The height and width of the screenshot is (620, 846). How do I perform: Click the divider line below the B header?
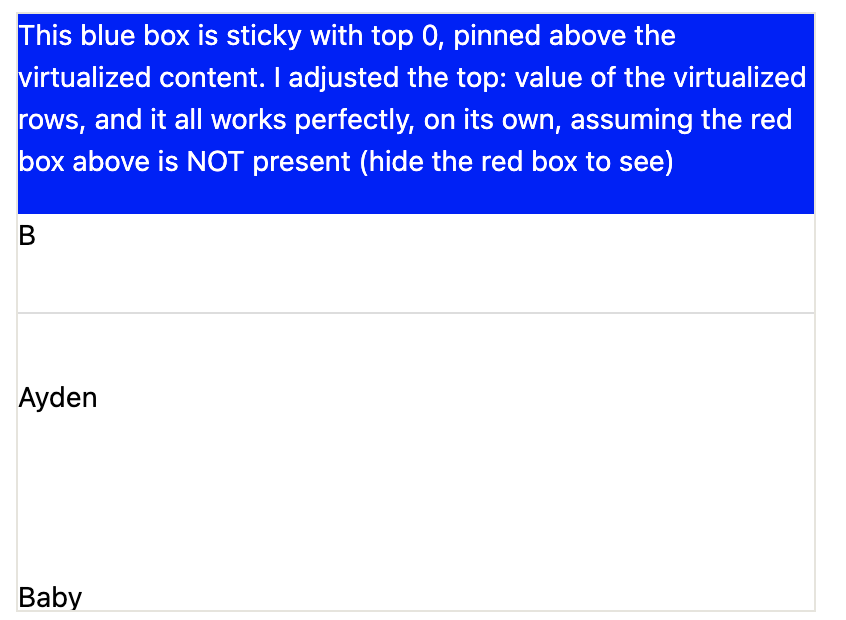click(x=415, y=312)
